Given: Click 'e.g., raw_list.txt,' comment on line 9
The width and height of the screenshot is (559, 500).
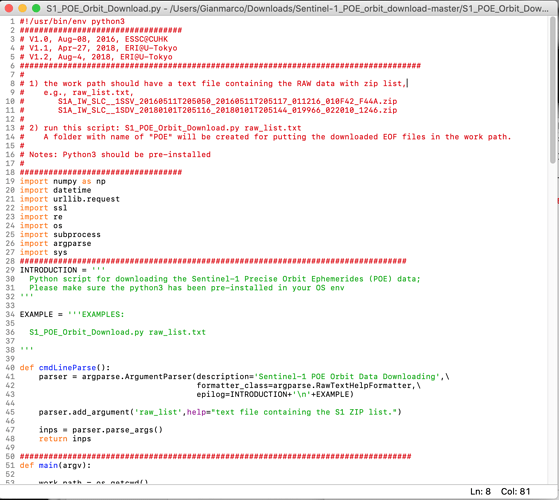Looking at the screenshot, I should 88,92.
